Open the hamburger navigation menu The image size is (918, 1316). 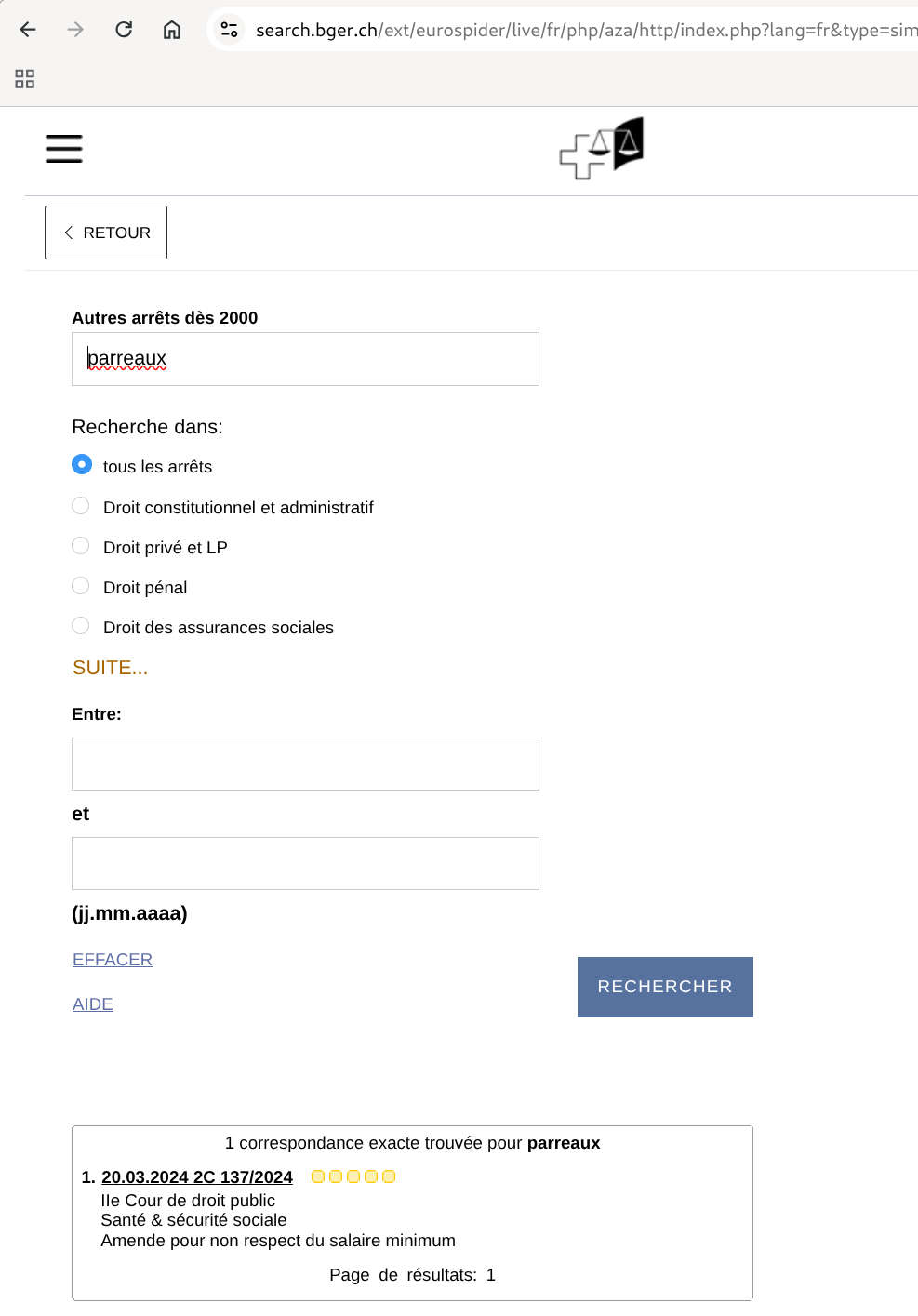click(64, 149)
